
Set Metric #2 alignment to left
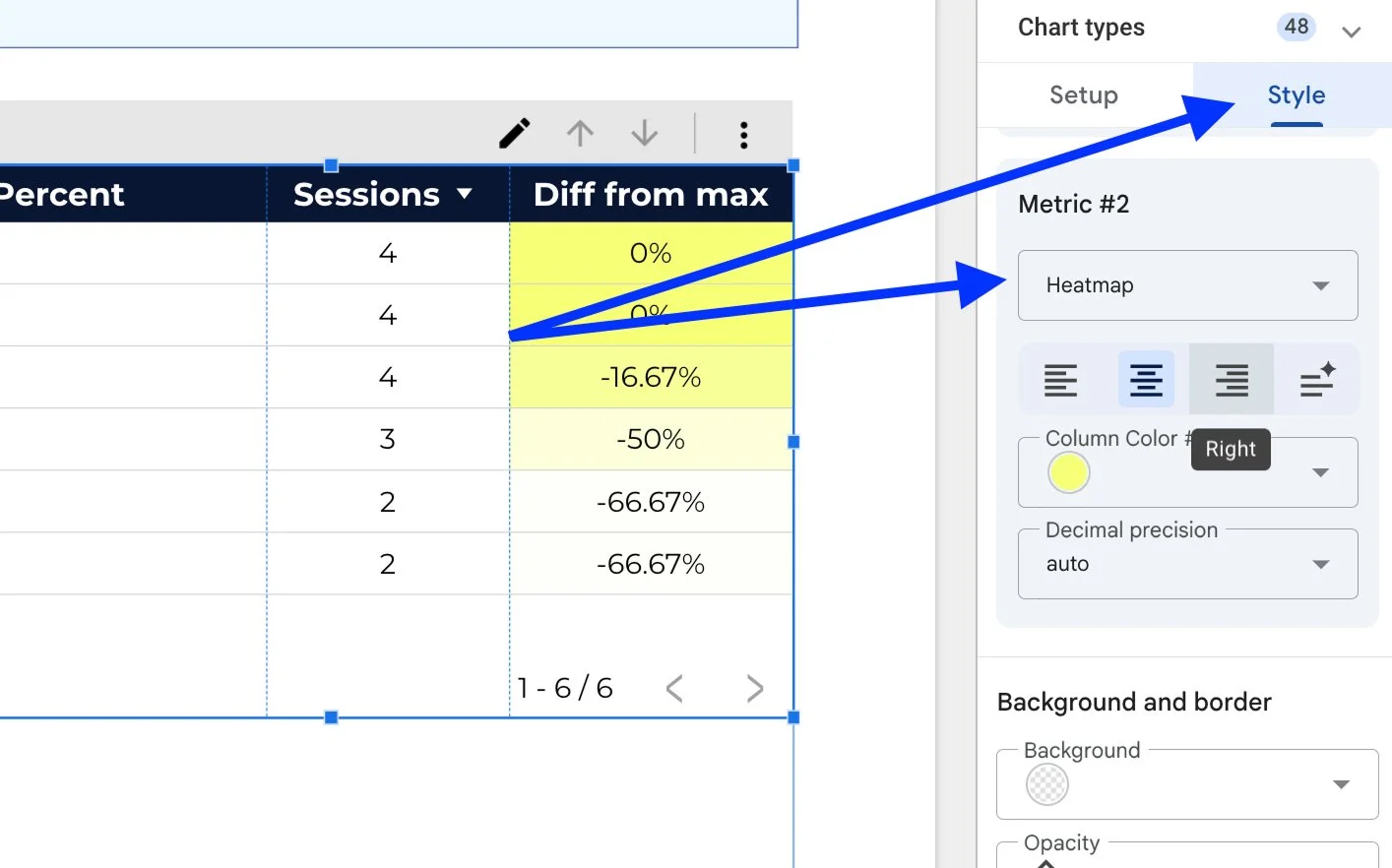1060,379
